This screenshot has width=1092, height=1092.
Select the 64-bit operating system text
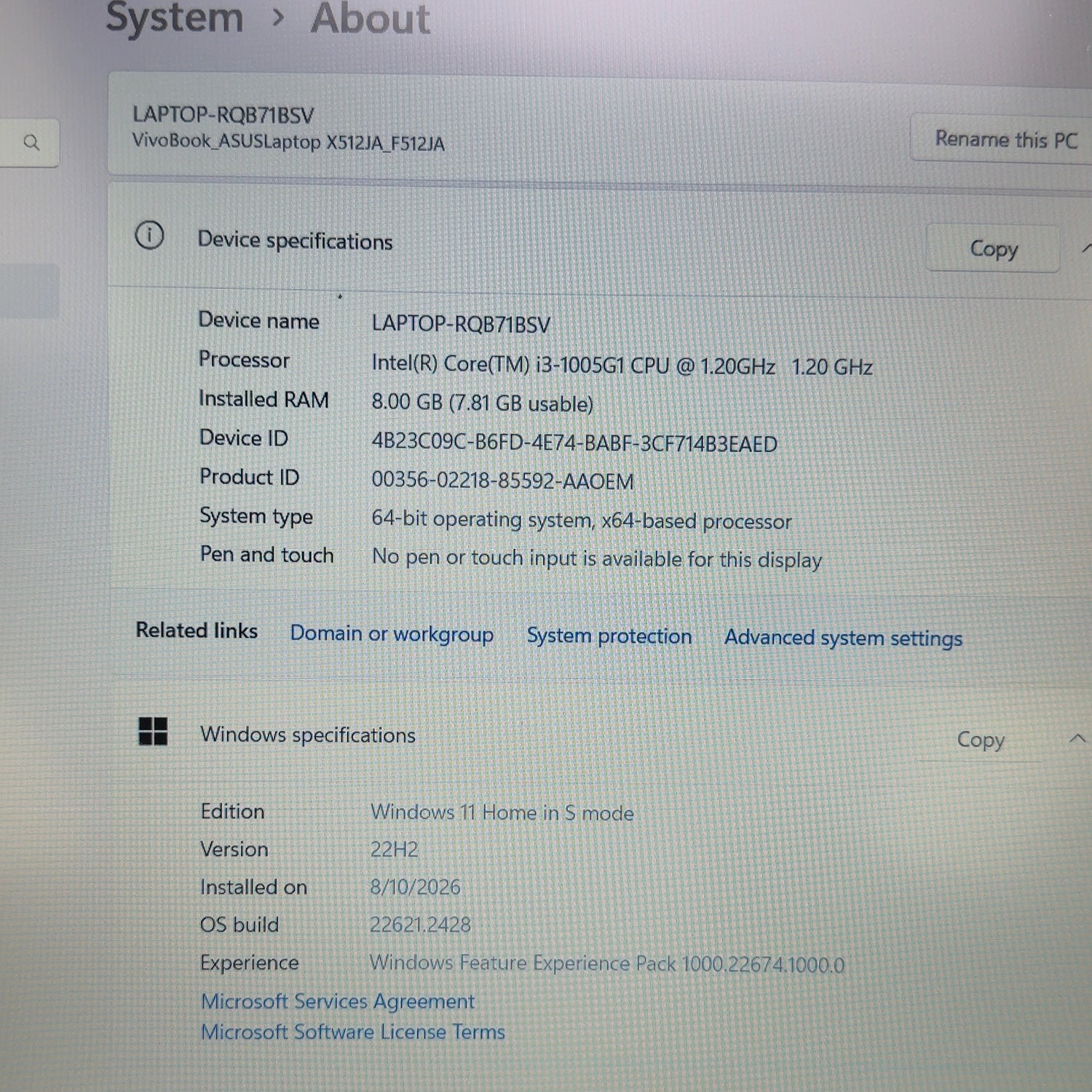coord(581,521)
